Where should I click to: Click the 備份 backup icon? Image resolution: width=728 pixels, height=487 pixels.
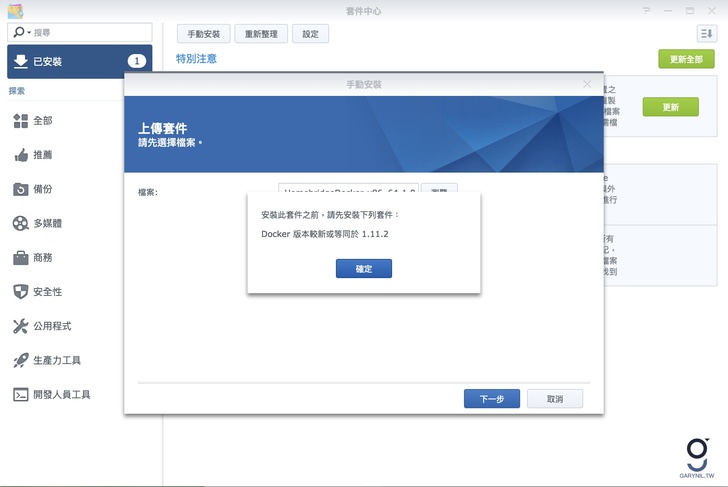point(20,189)
